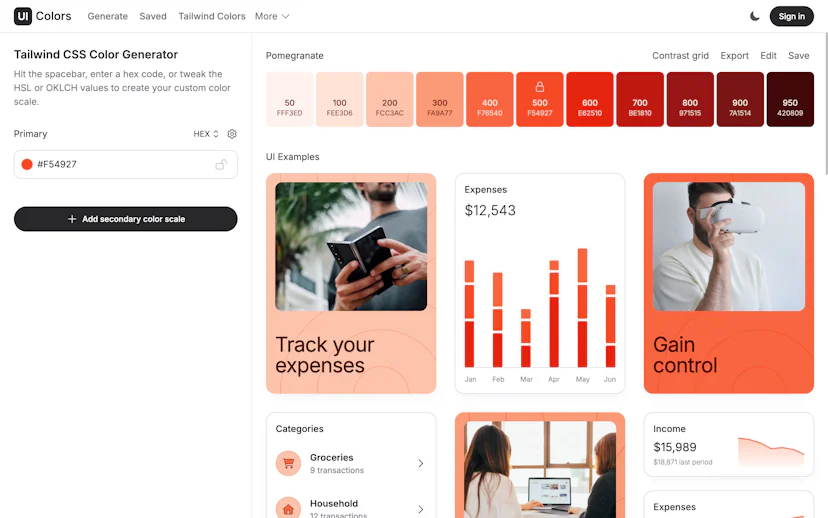
Task: Click the Groceries shopping cart icon
Action: [x=288, y=463]
